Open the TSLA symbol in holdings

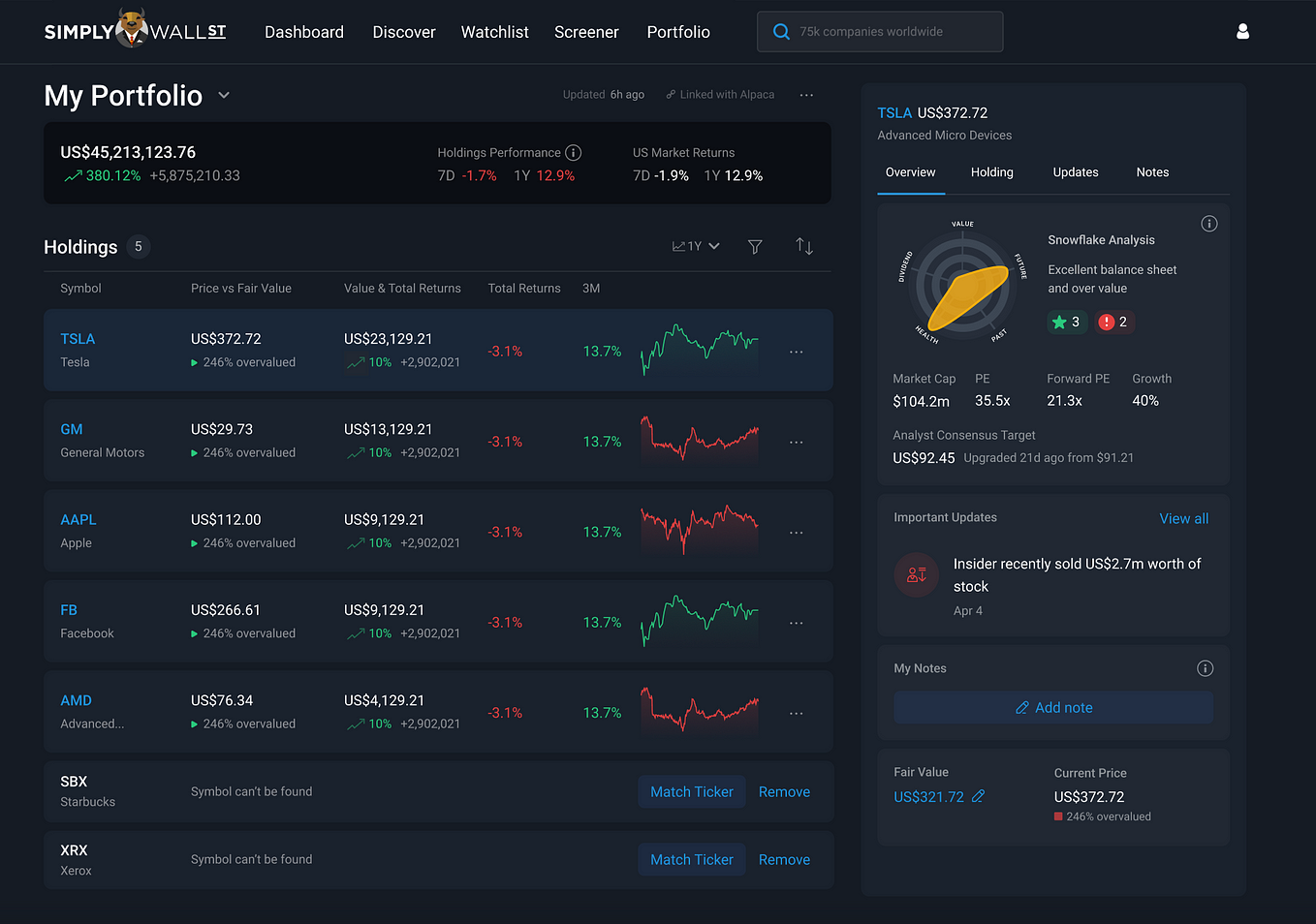point(78,339)
